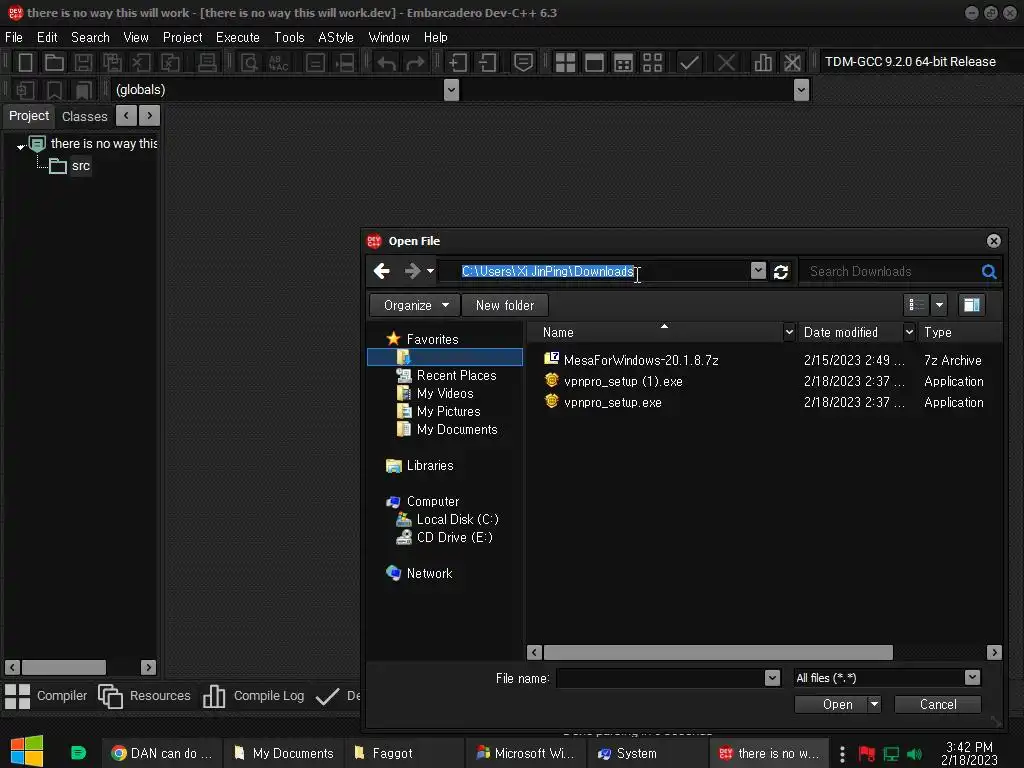Toggle the preview pane button
Viewport: 1024px width, 768px height.
[x=972, y=305]
